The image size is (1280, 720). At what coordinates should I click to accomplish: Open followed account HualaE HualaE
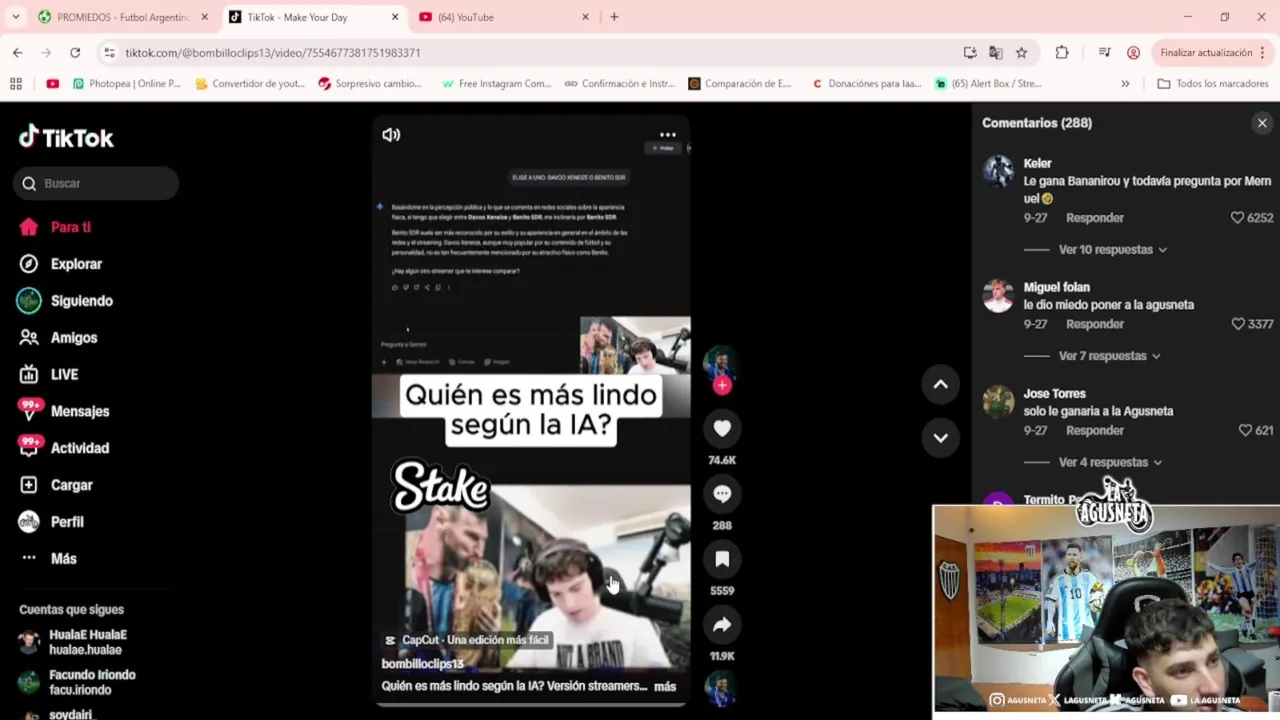pyautogui.click(x=74, y=642)
